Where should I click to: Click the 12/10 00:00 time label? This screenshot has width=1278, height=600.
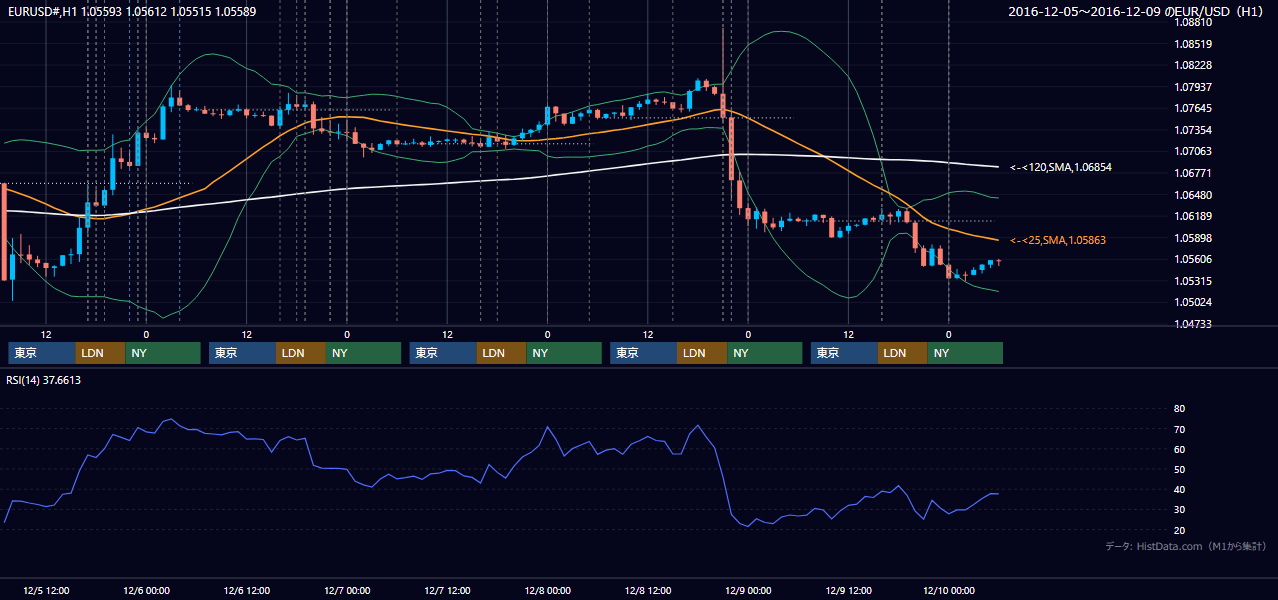(949, 590)
